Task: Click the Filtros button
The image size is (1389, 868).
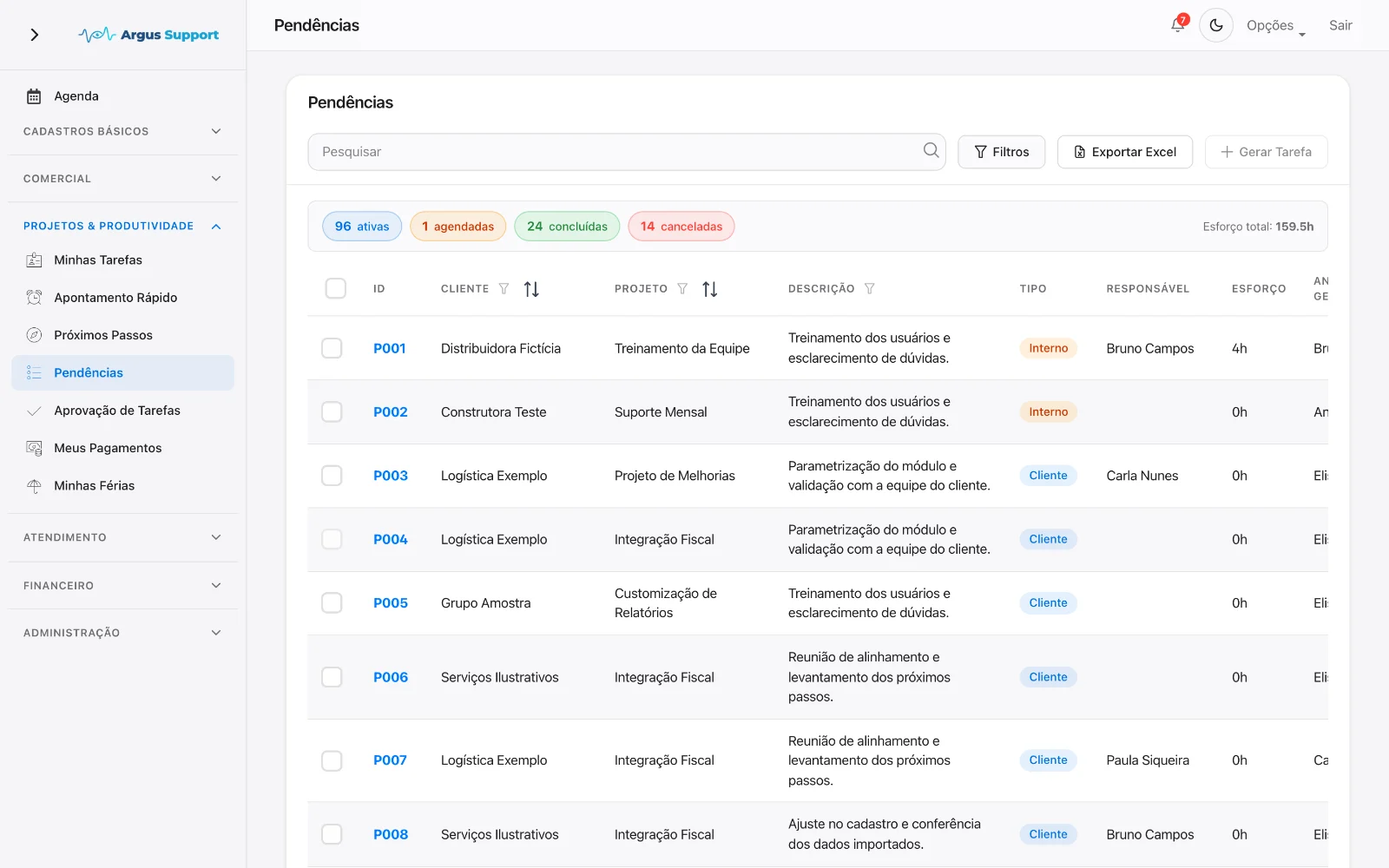Action: [1002, 152]
